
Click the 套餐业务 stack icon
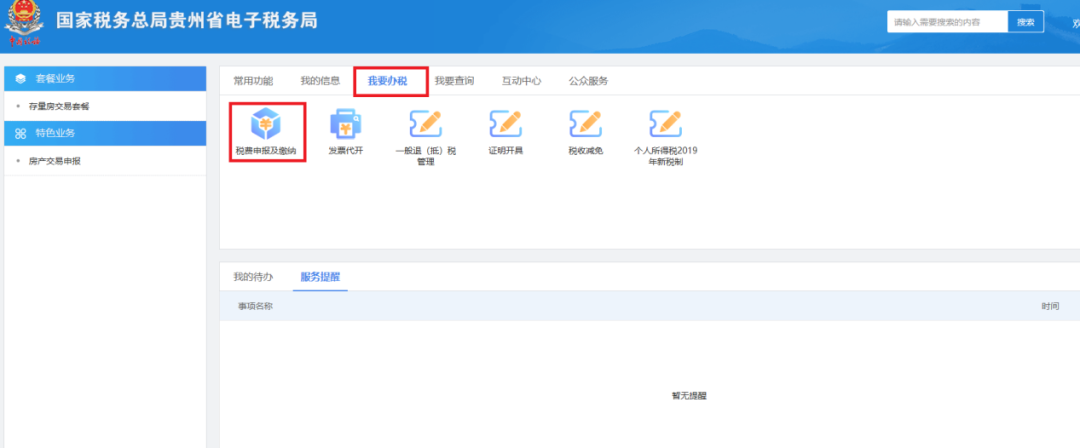pos(21,79)
